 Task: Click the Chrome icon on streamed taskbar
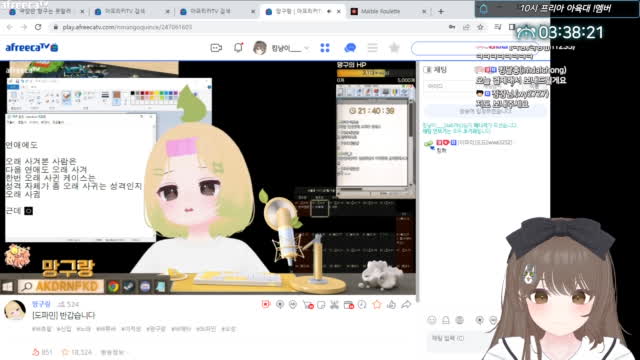point(113,287)
